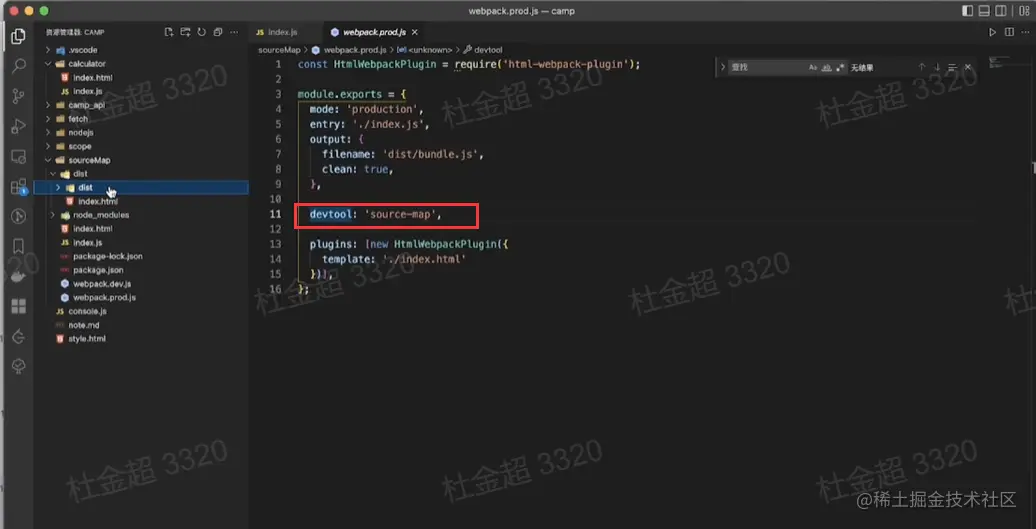Open the Bookmarks view in activity bar
1036x529 pixels.
18,246
